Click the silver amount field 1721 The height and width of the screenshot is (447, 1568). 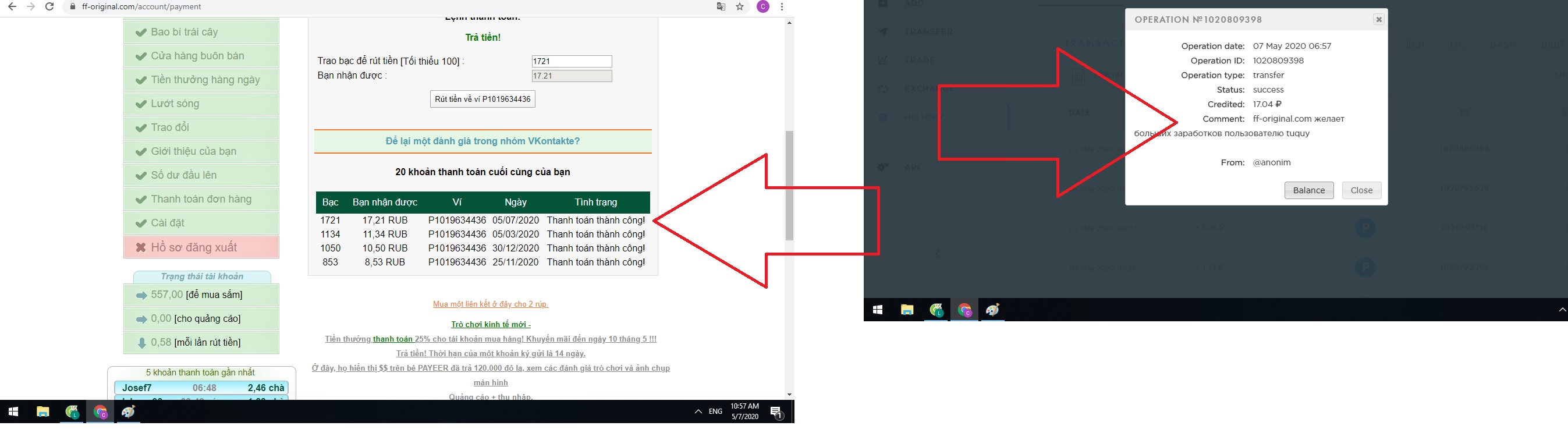tap(572, 62)
